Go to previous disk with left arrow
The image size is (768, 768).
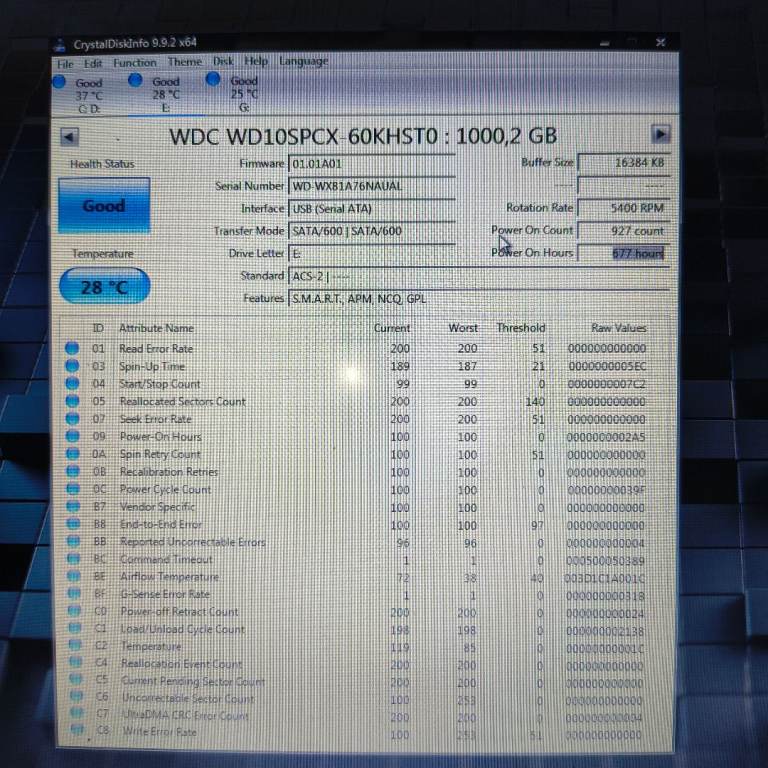(x=69, y=137)
